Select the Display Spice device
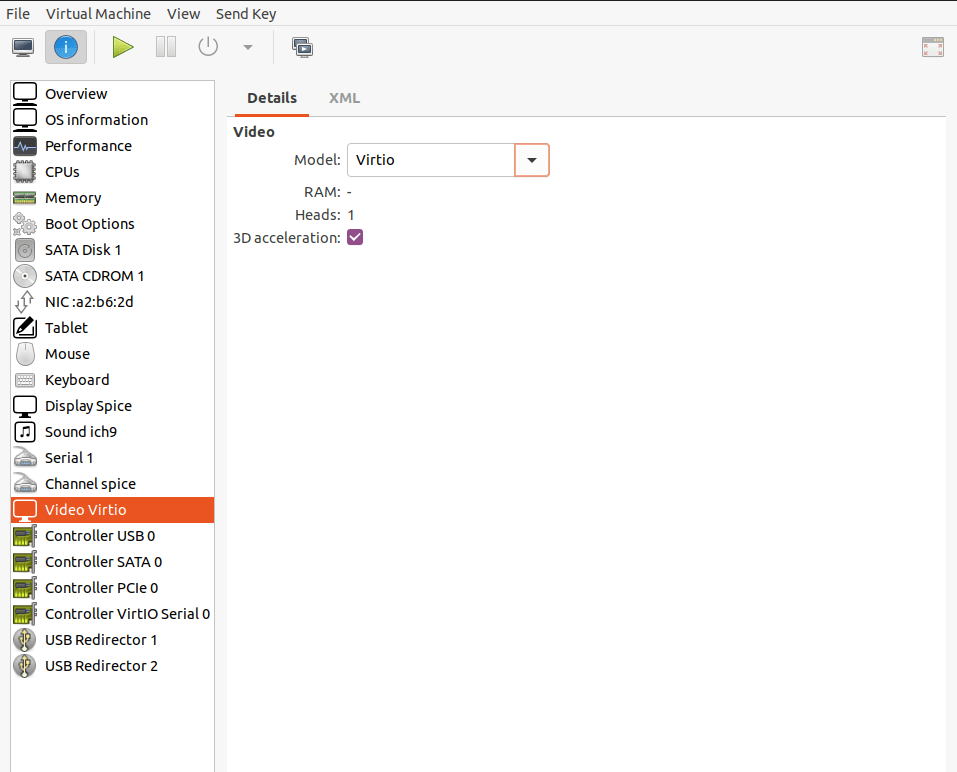Image resolution: width=957 pixels, height=772 pixels. point(88,405)
